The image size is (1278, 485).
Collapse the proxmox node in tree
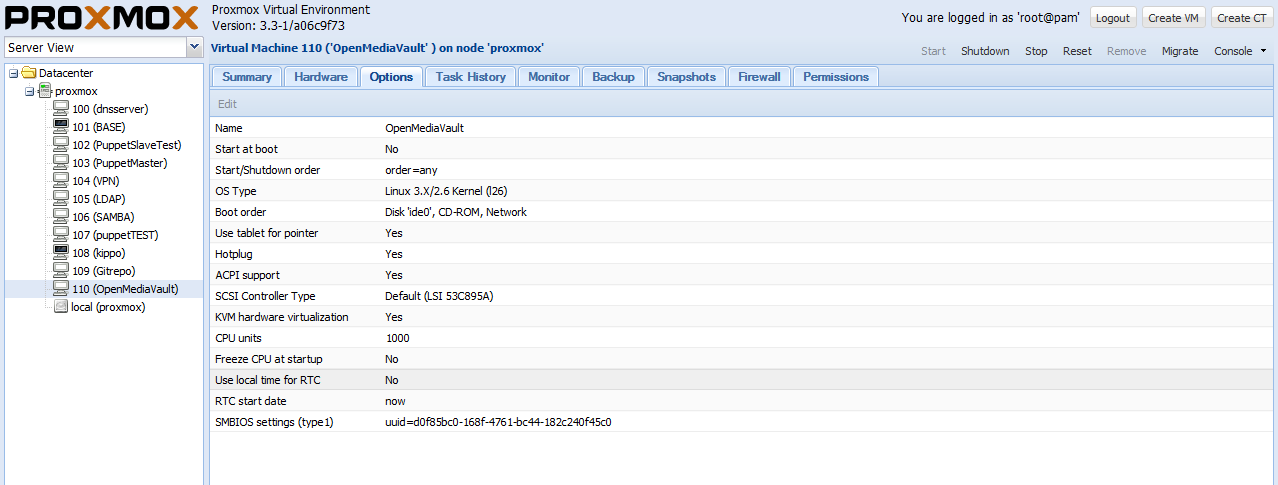click(x=30, y=91)
